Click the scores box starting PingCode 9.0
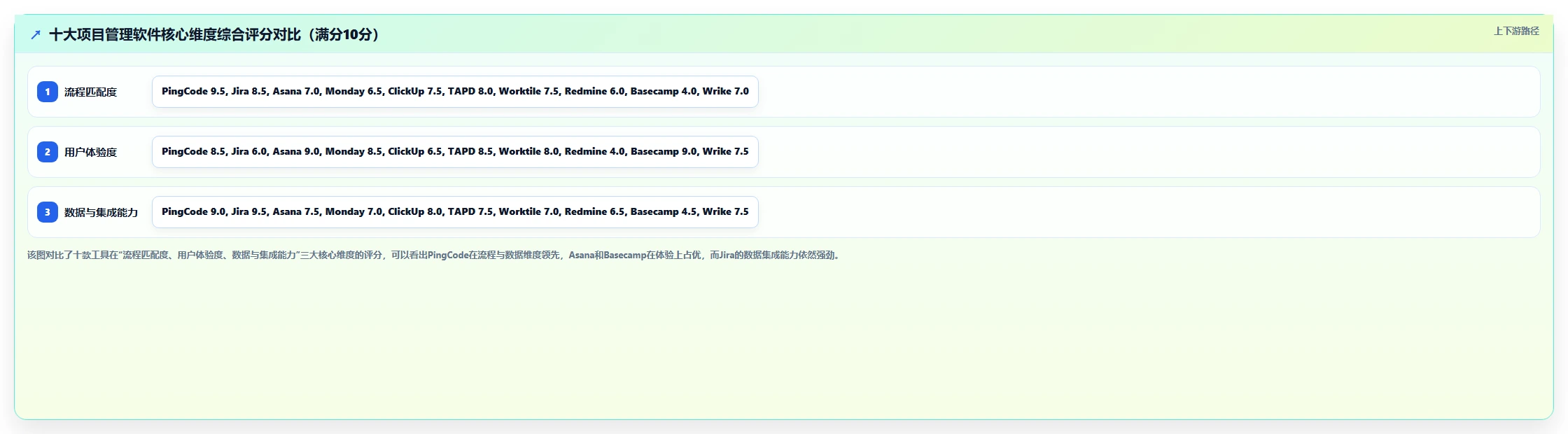This screenshot has height=434, width=1568. [455, 212]
